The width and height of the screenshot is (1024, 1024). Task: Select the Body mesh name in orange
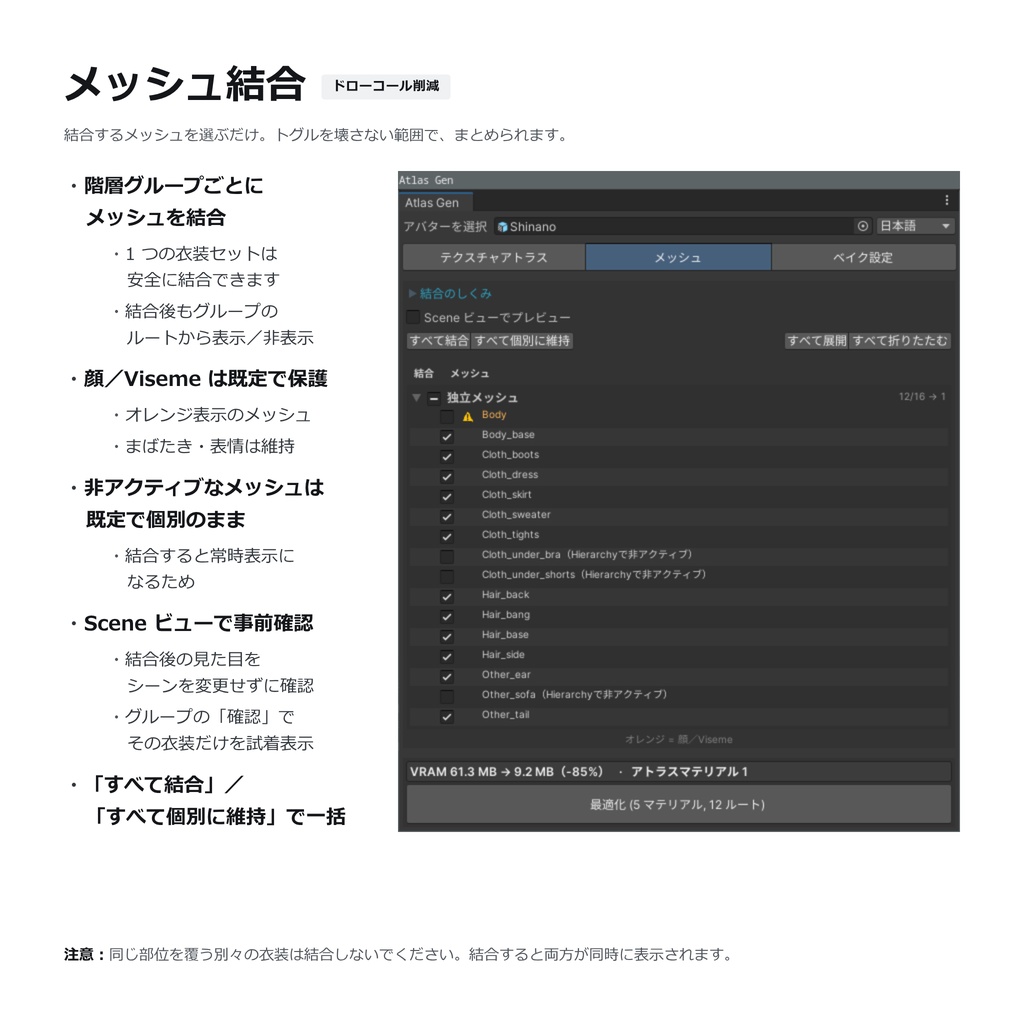click(494, 415)
